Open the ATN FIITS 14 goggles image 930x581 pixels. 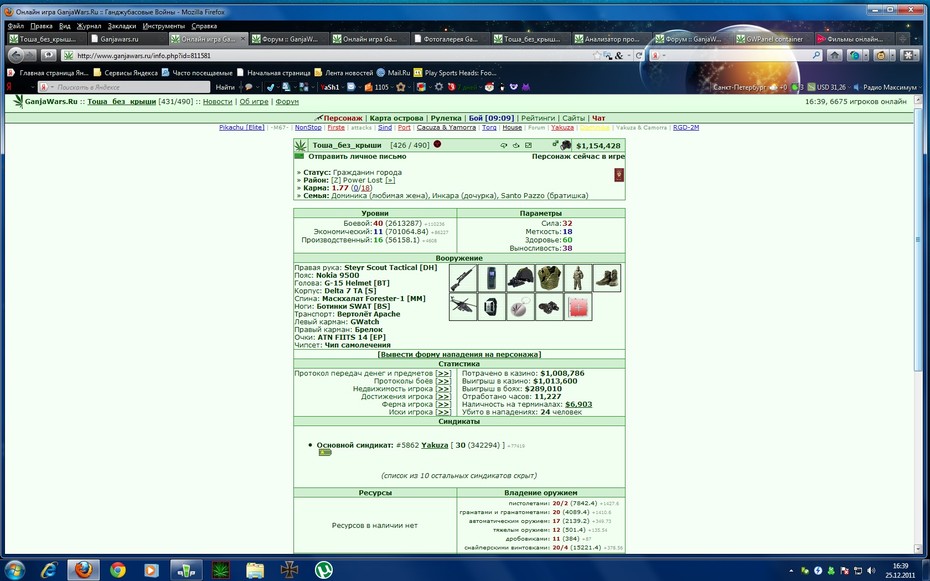pyautogui.click(x=549, y=307)
